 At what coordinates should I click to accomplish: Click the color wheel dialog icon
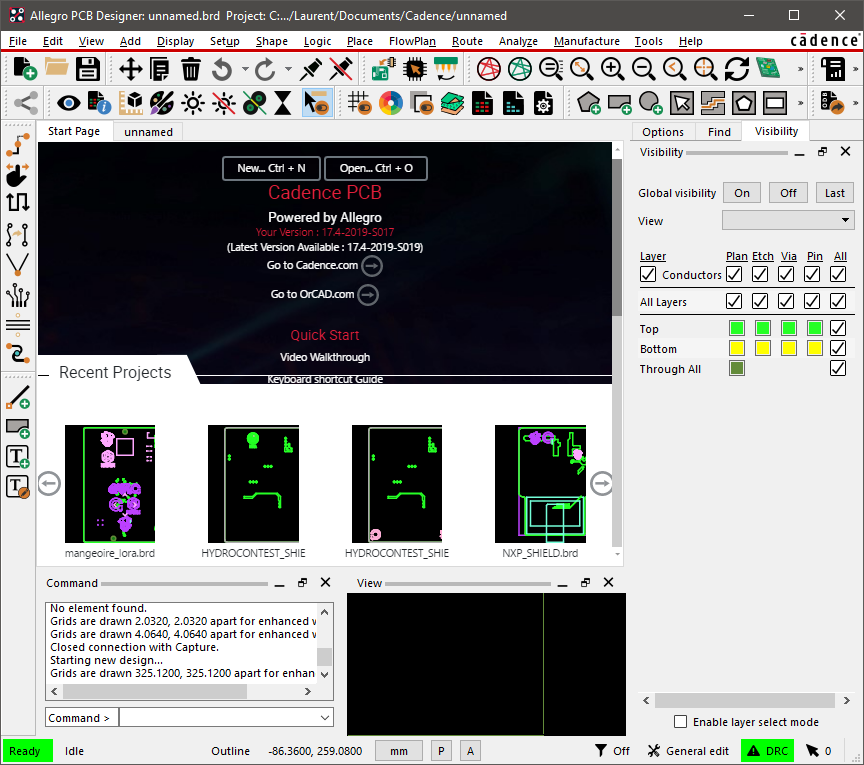tap(391, 103)
